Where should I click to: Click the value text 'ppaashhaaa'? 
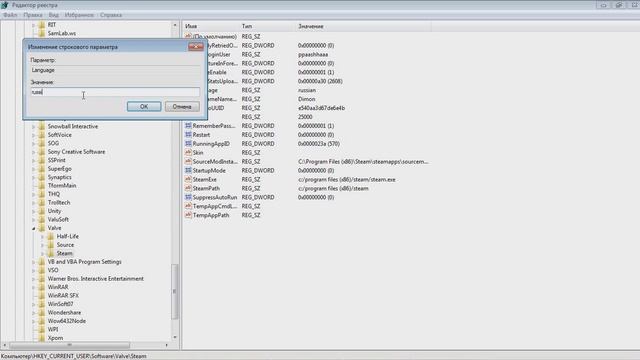pyautogui.click(x=313, y=54)
